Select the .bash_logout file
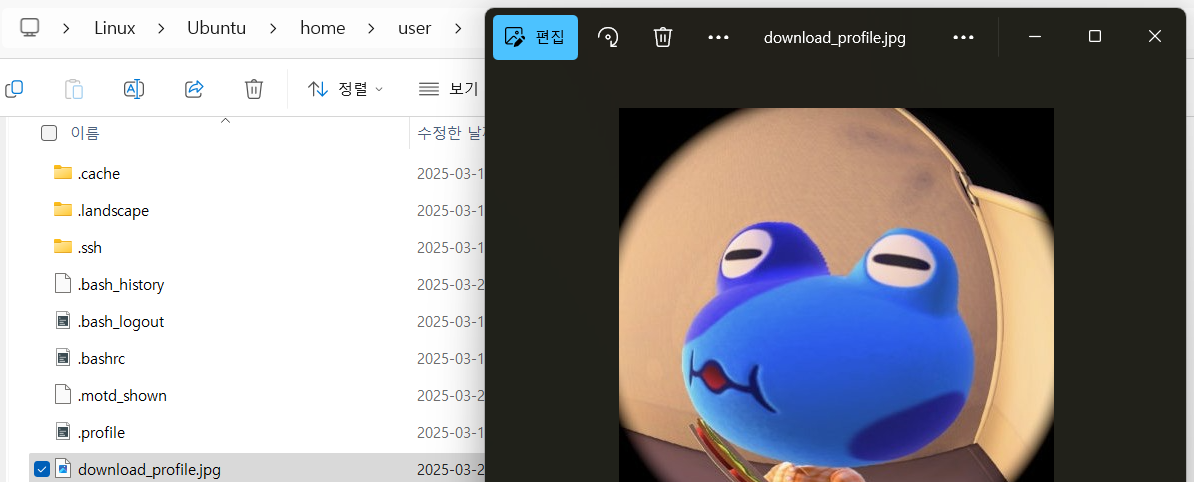Screen dimensions: 1194x482 coord(120,321)
